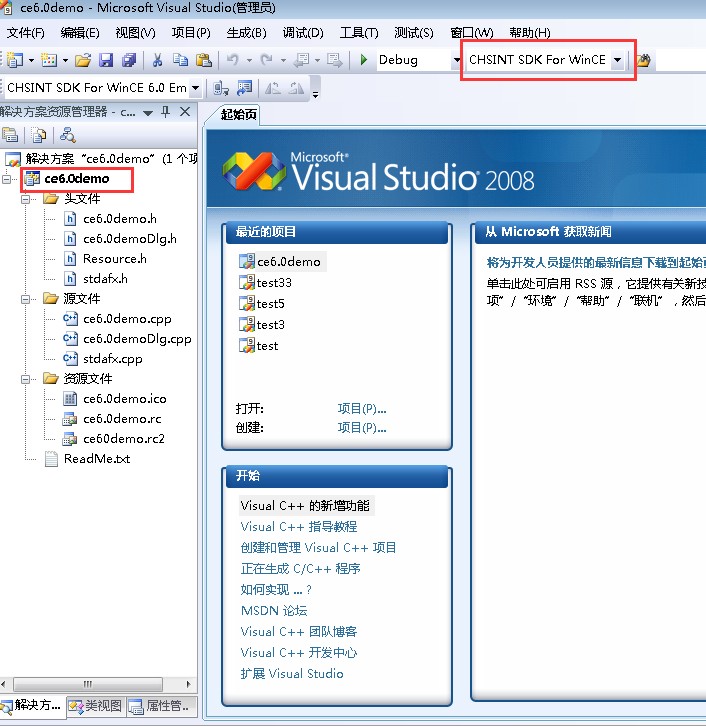Click the Open File folder icon
The height and width of the screenshot is (726, 706).
83,60
